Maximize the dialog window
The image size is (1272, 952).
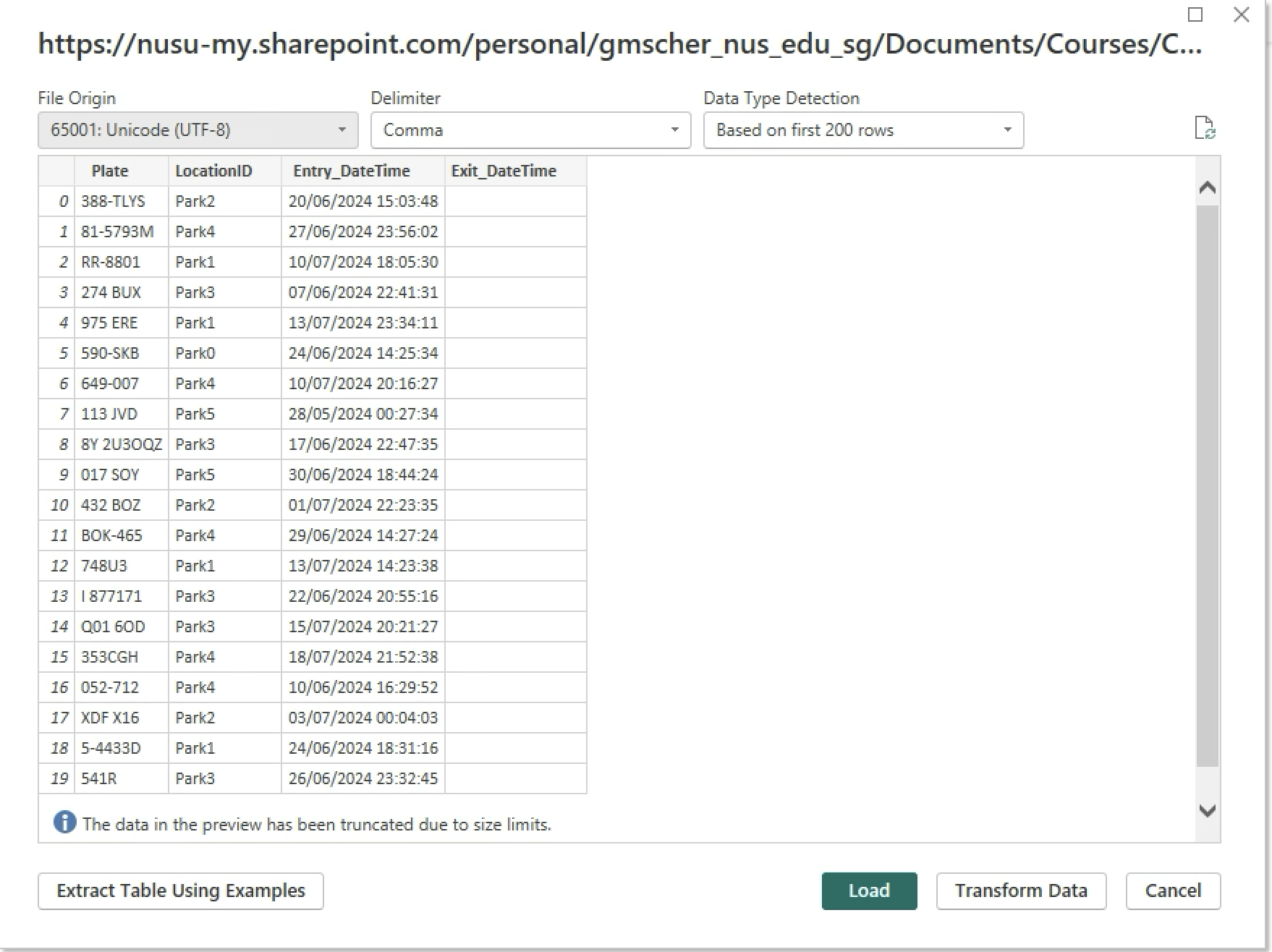point(1195,14)
